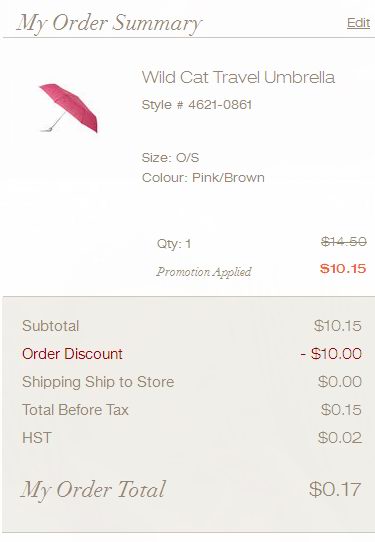Click the Colour: Pink/Brown label
Image resolution: width=375 pixels, height=542 pixels.
point(203,178)
